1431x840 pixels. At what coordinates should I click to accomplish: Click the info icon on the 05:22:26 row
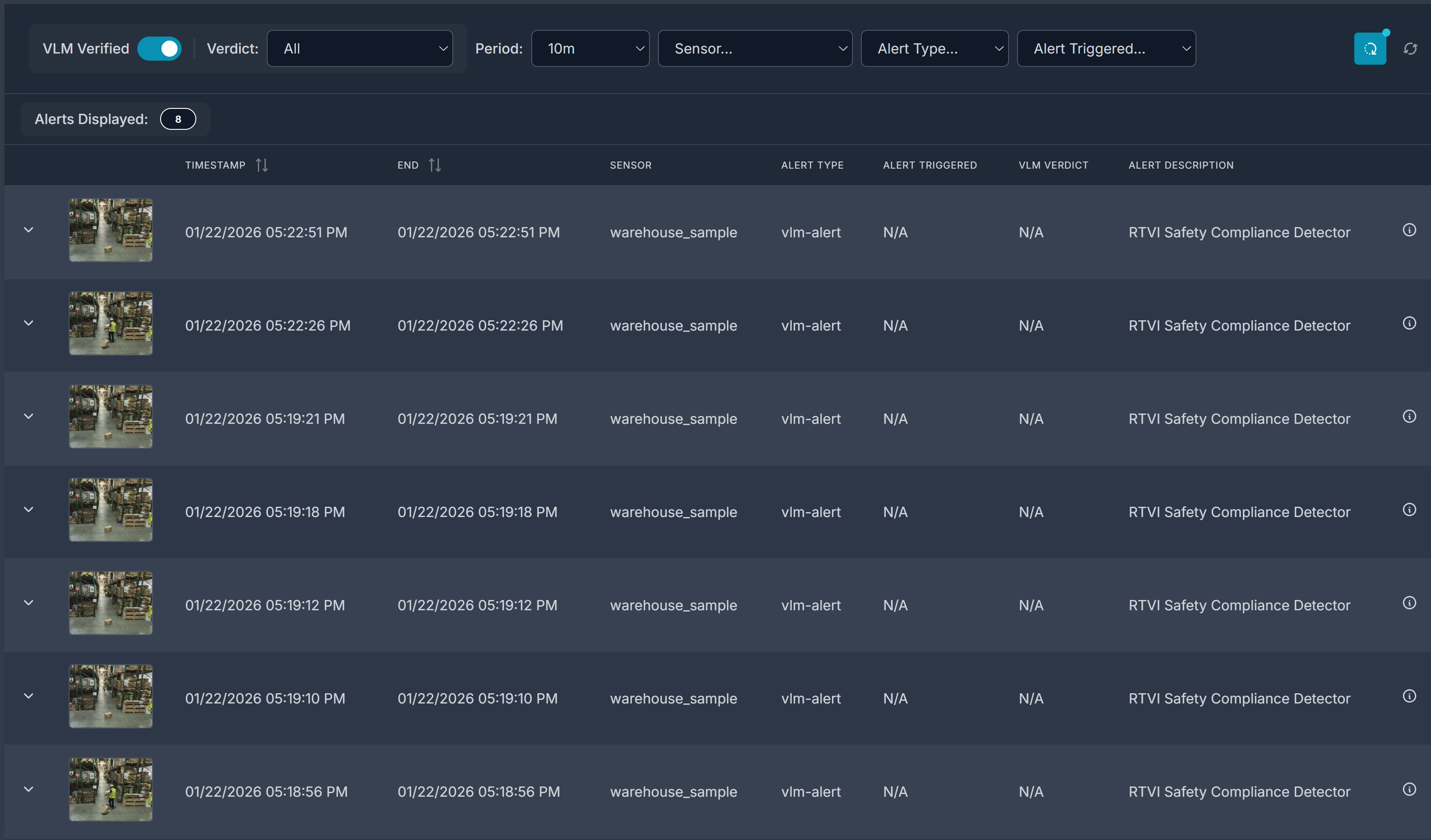[1410, 323]
